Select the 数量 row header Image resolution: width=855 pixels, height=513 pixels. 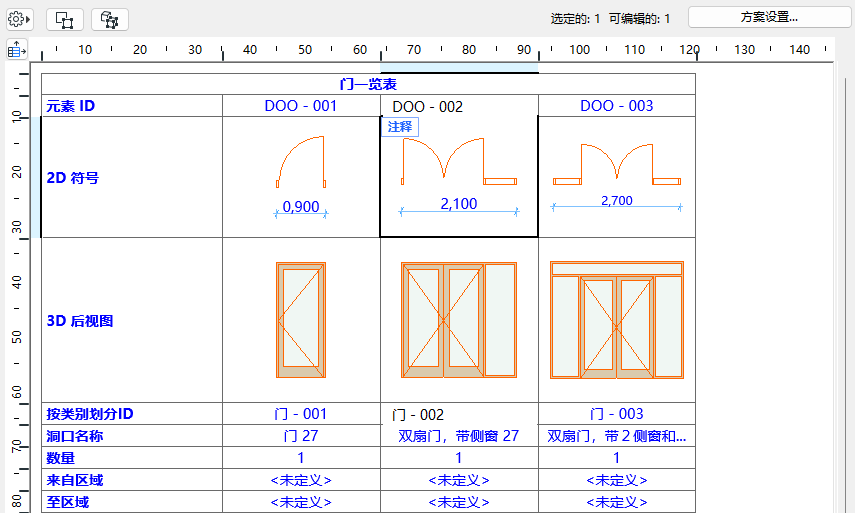[x=132, y=458]
